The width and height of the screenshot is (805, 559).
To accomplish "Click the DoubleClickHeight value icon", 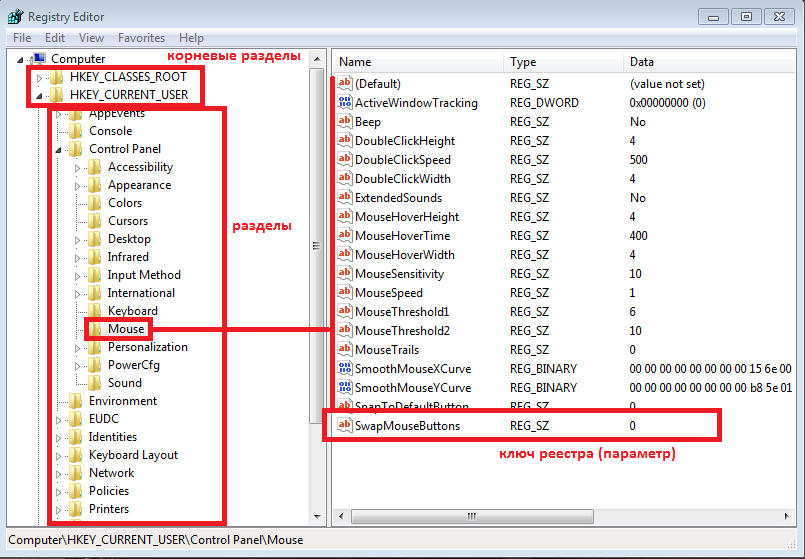I will coord(344,140).
